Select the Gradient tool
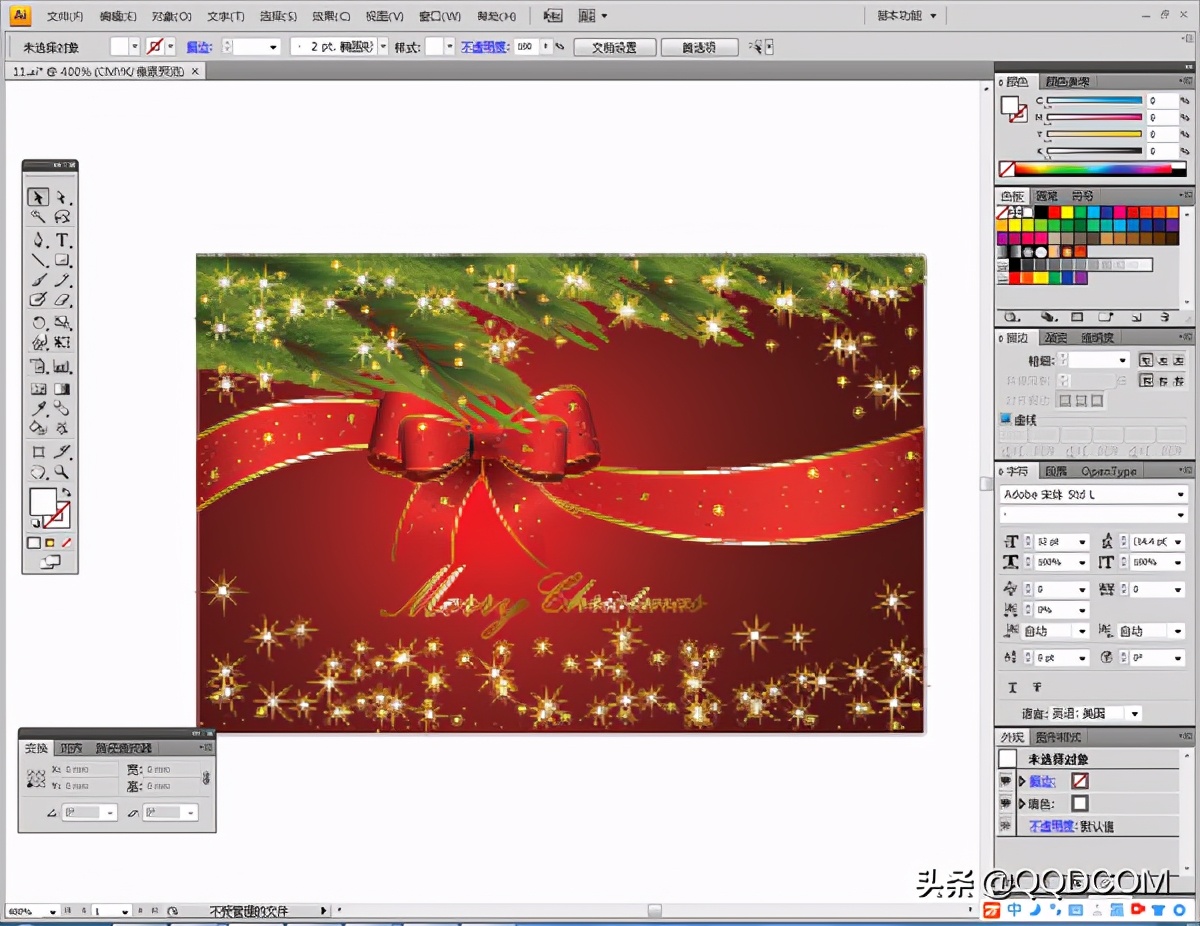 pyautogui.click(x=62, y=389)
